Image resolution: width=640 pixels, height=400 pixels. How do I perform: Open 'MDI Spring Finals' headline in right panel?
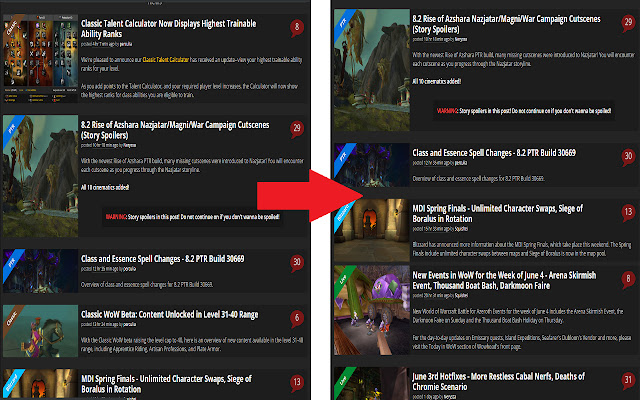point(498,213)
